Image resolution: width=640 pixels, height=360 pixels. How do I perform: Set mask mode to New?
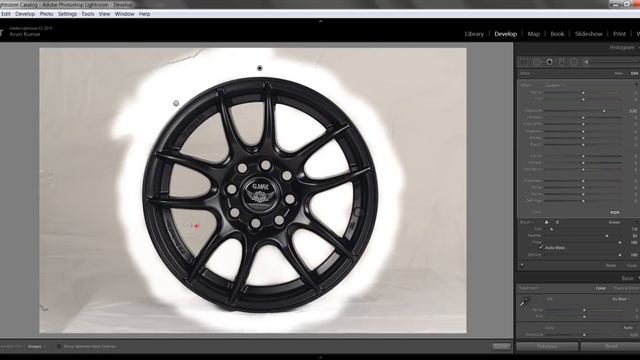618,73
